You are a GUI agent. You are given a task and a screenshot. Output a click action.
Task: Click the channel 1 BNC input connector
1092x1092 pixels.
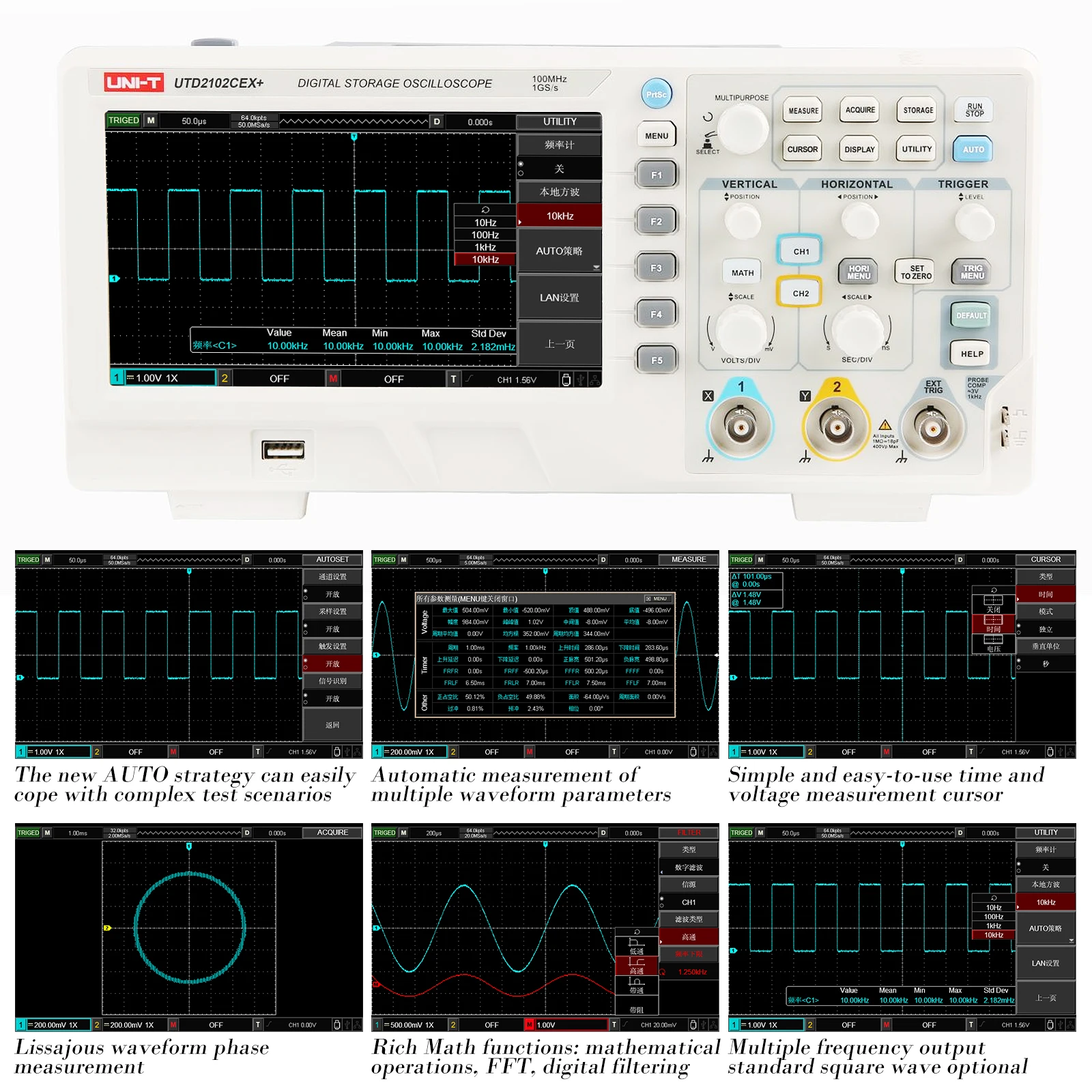tap(740, 427)
